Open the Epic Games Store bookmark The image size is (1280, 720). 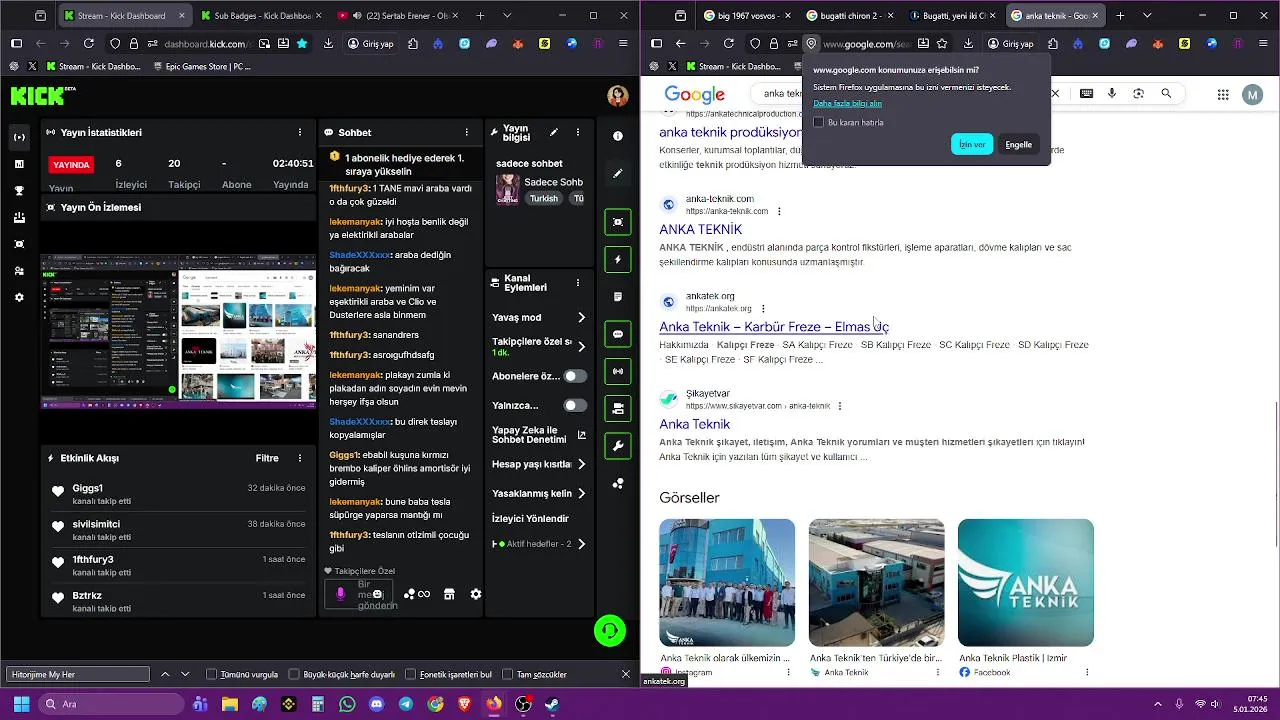[202, 66]
